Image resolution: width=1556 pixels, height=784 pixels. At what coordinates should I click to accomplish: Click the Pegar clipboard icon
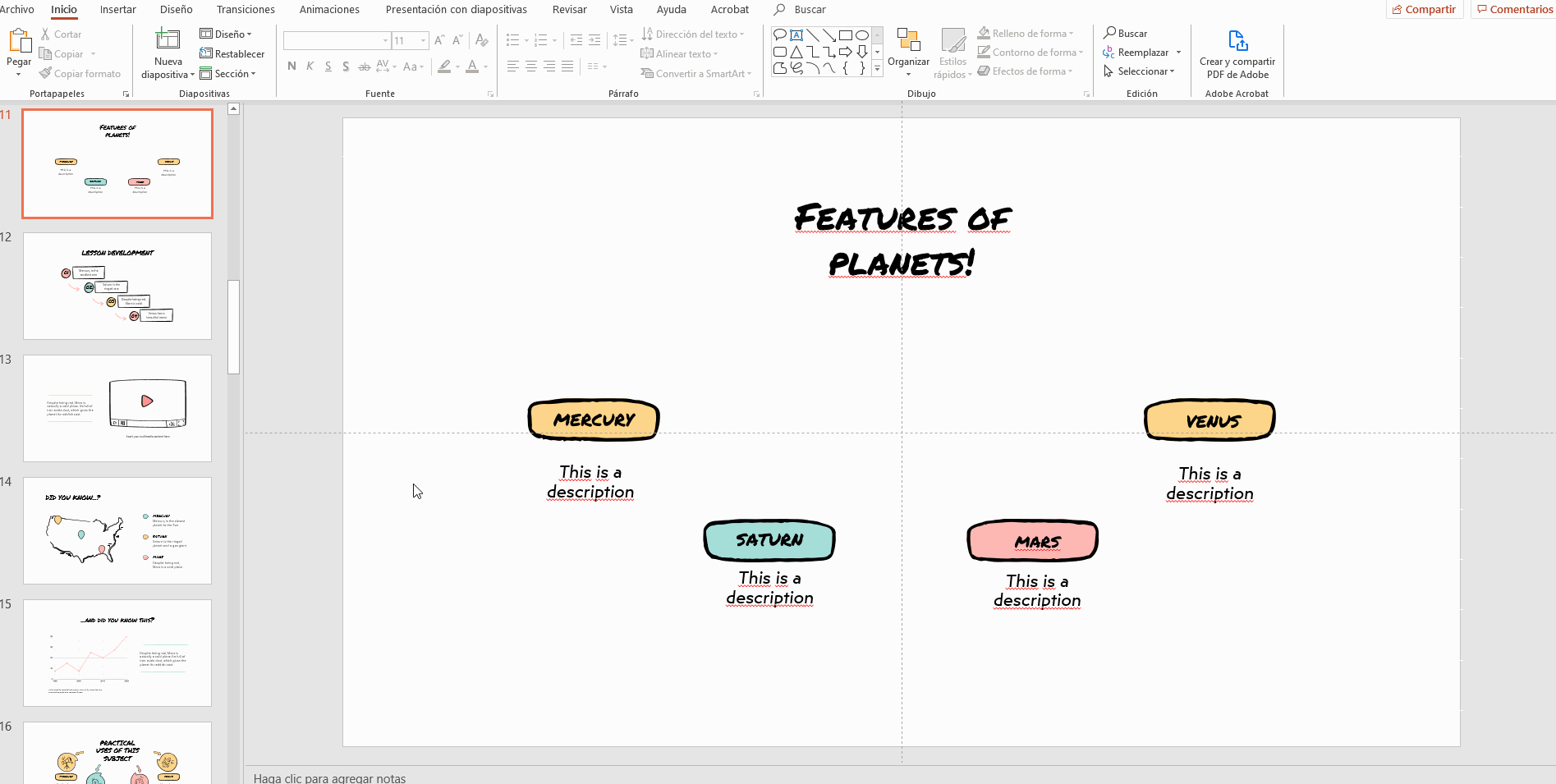[x=19, y=41]
